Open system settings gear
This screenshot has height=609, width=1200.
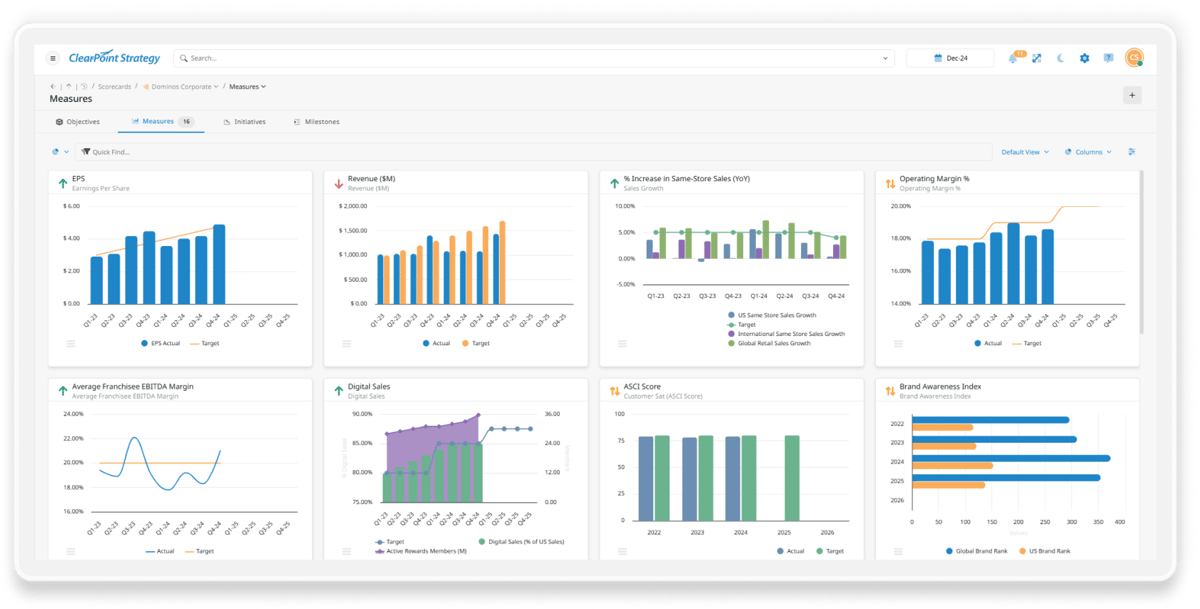1085,59
